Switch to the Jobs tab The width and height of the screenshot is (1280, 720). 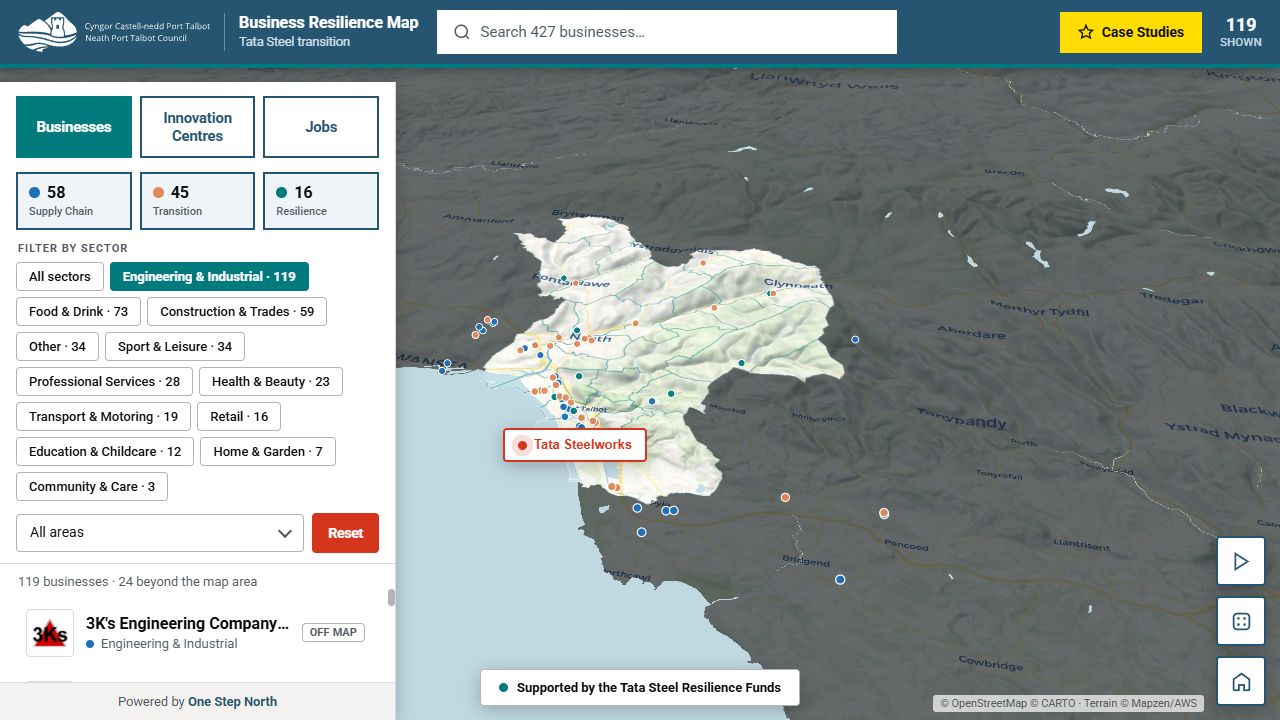(x=321, y=127)
